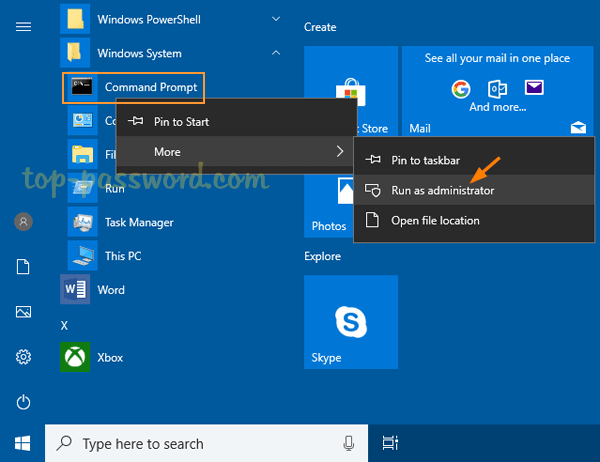The width and height of the screenshot is (600, 462).
Task: Expand the hamburger menu at top
Action: click(23, 27)
